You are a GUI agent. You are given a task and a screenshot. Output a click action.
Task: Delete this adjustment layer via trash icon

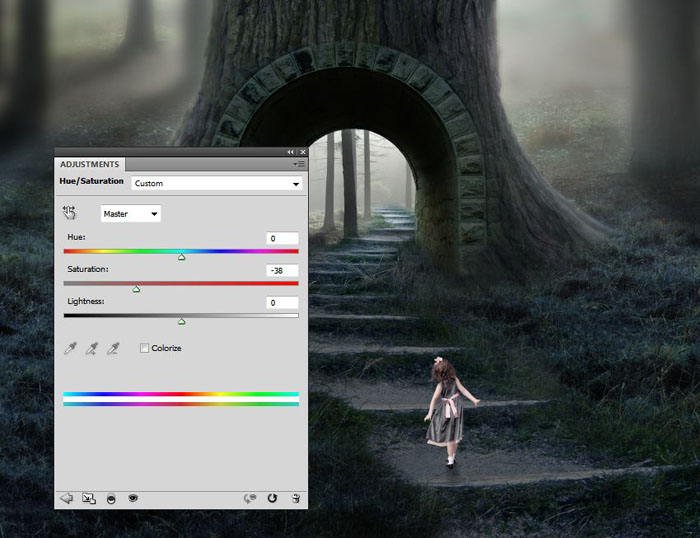(295, 497)
